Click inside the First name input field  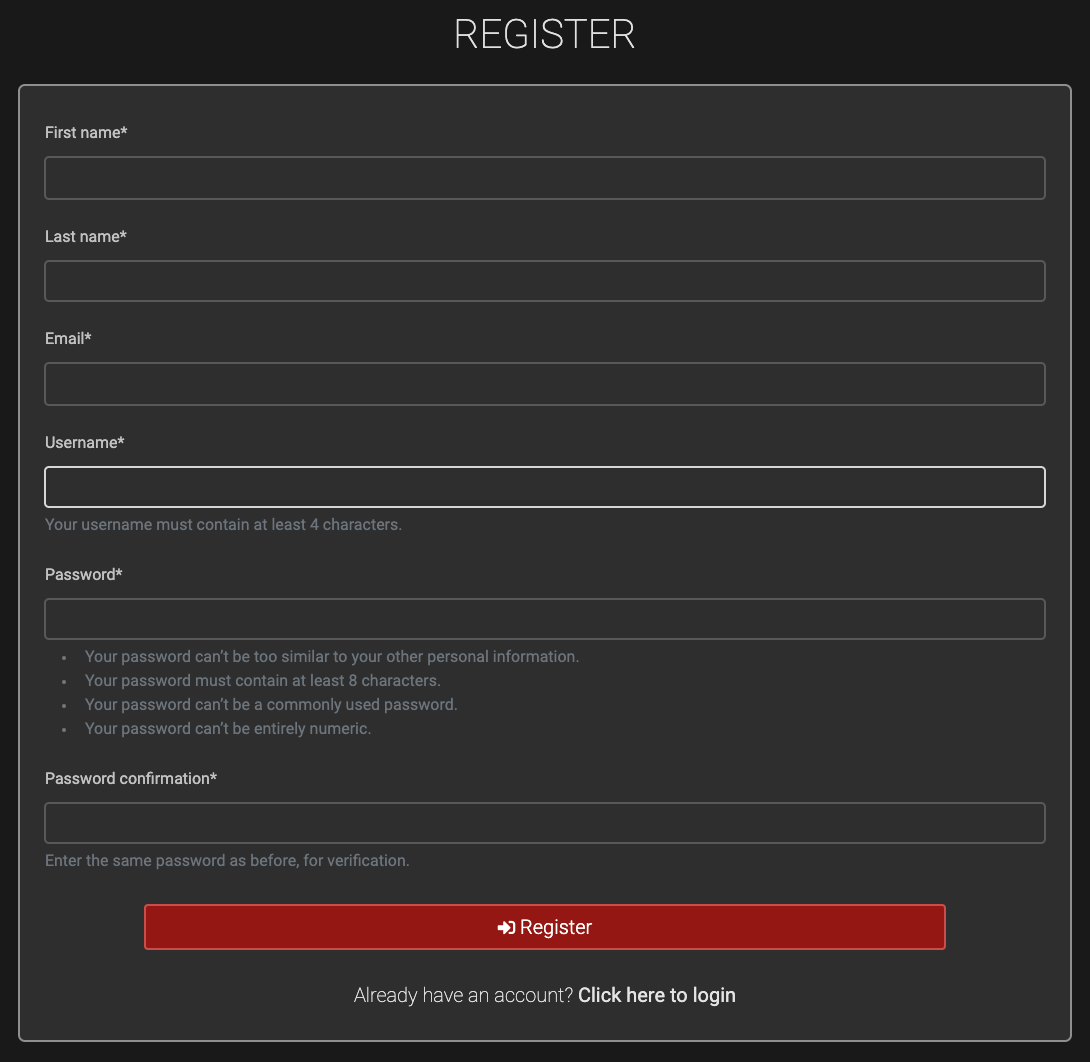click(x=545, y=177)
